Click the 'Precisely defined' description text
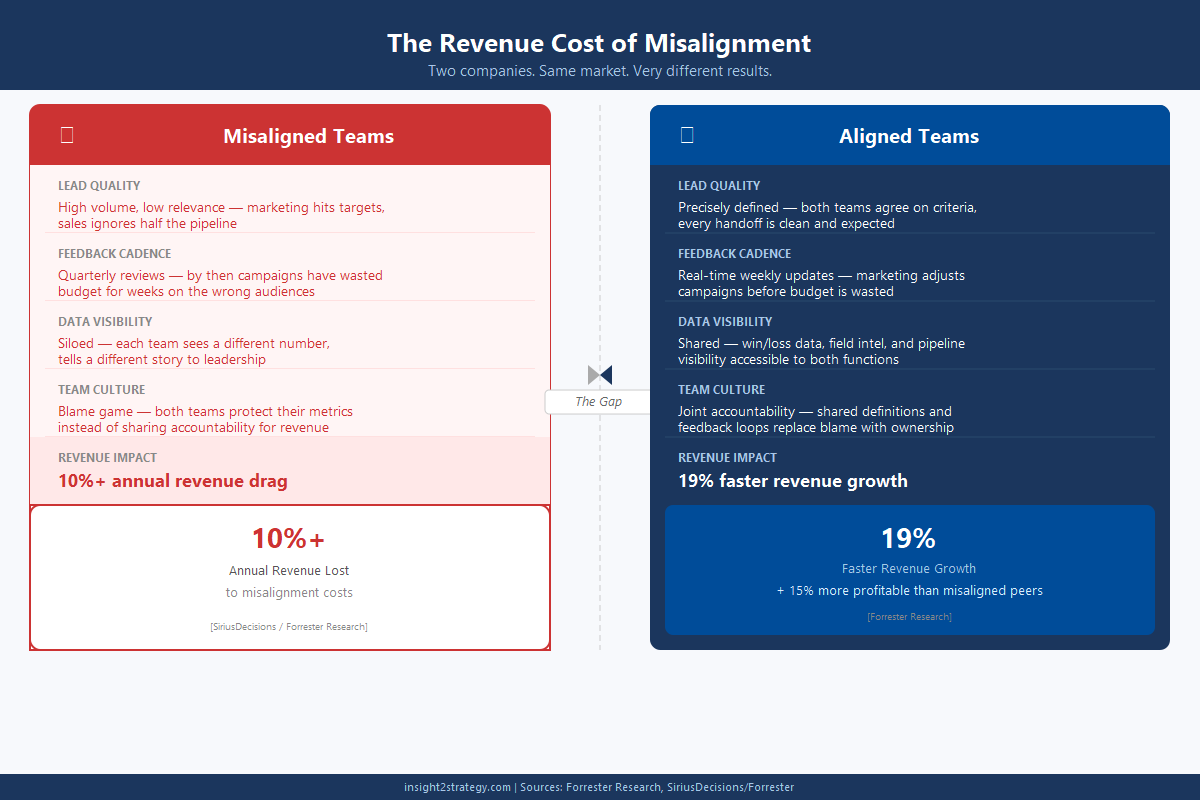Viewport: 1200px width, 800px height. coord(827,216)
